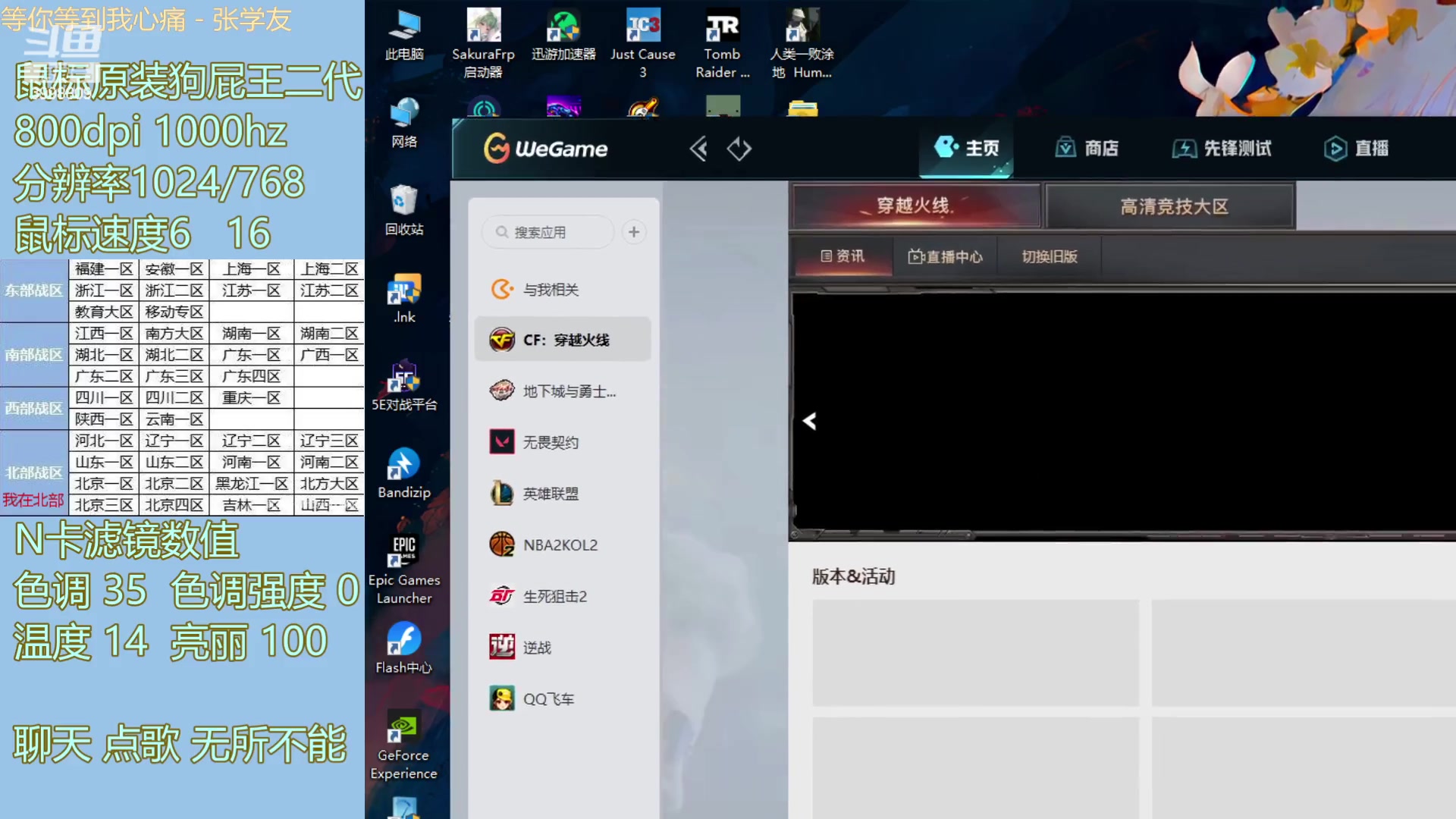
Task: Select 逆战 in the game list
Action: [x=563, y=648]
